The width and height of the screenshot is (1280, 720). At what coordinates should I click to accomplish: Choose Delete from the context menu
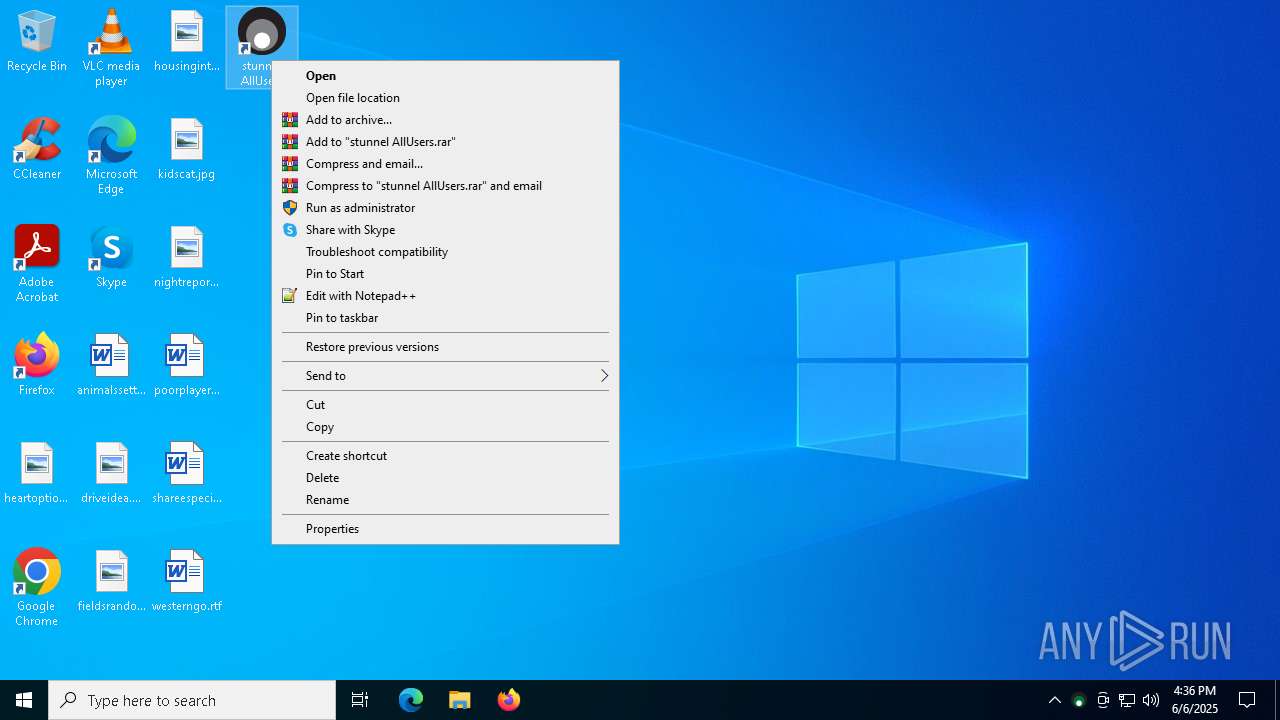[445, 478]
